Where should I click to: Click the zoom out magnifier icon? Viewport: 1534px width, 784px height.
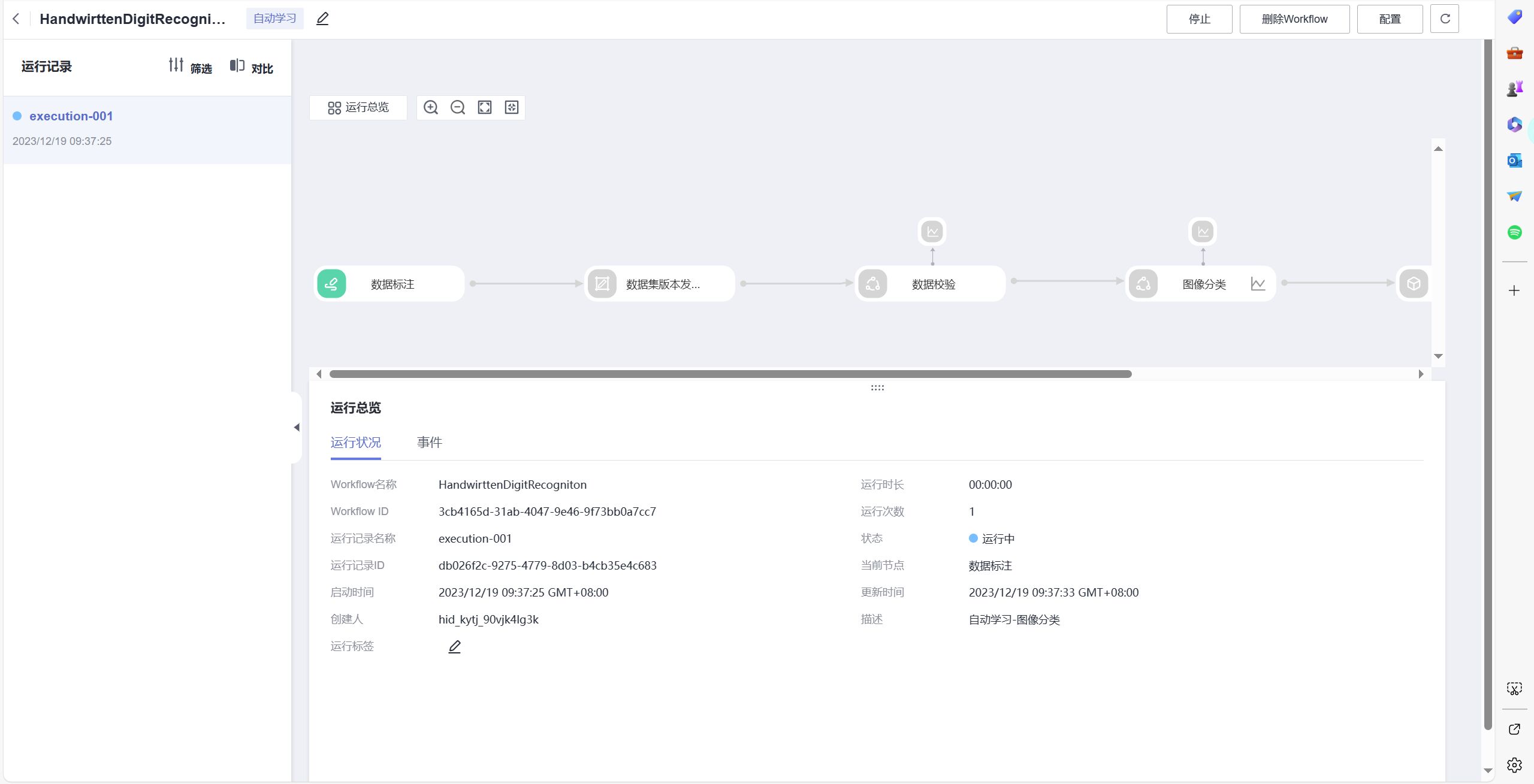pos(457,107)
